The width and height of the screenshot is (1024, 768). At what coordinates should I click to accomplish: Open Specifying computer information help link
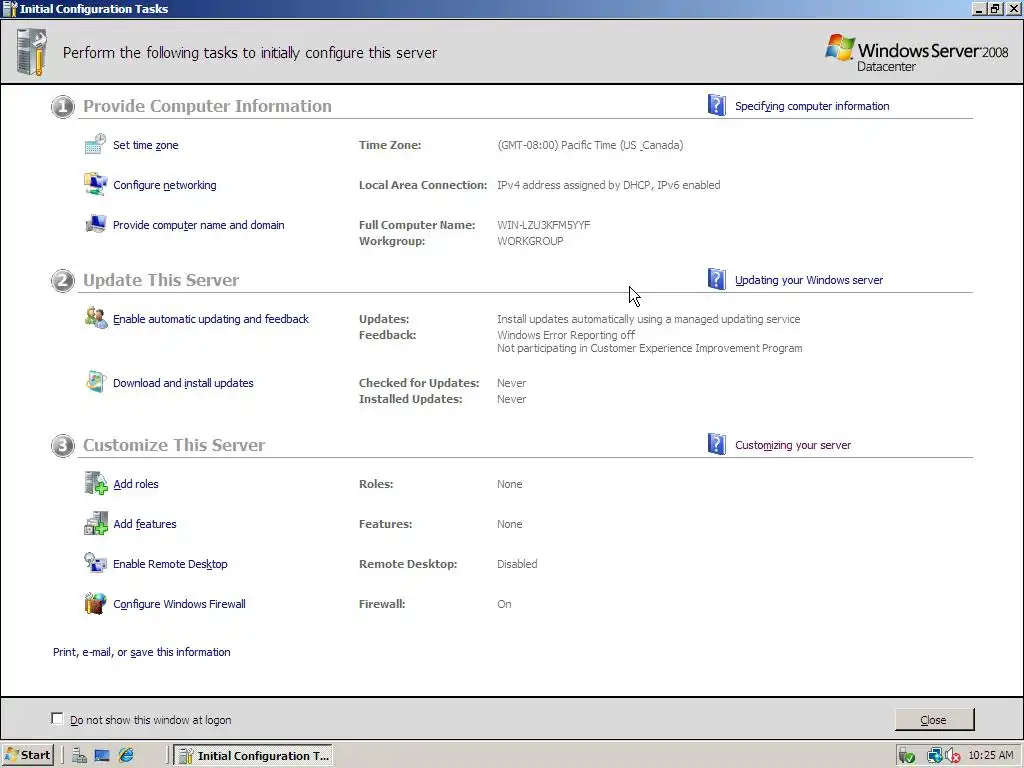pyautogui.click(x=812, y=106)
